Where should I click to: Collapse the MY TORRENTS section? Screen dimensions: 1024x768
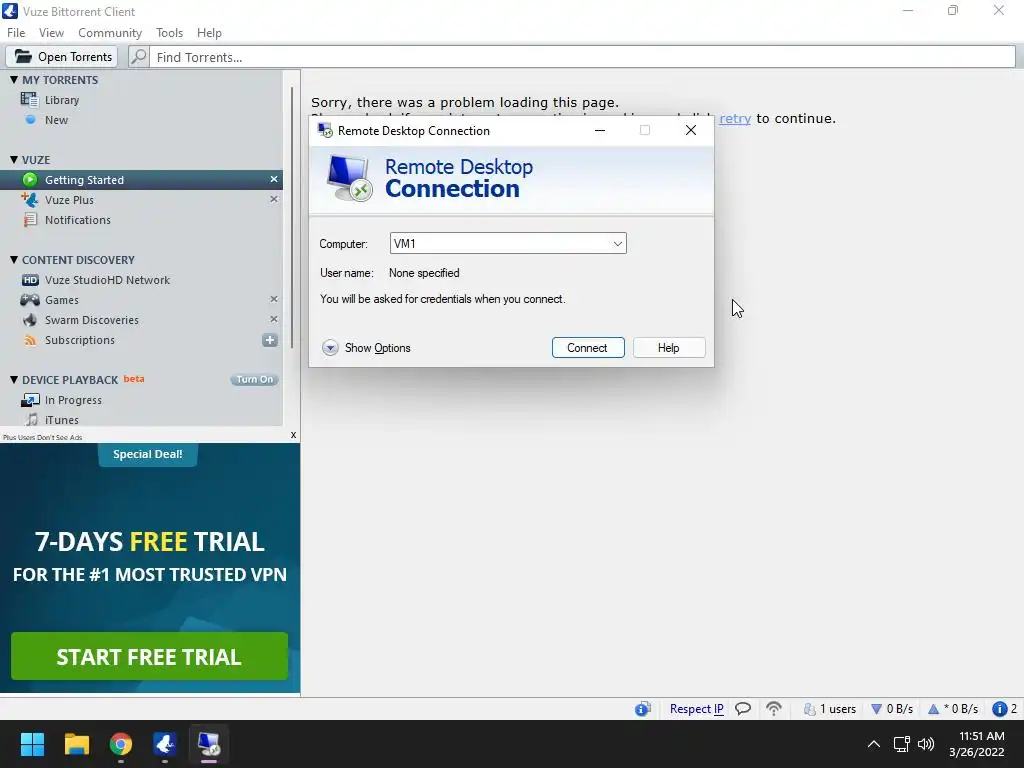14,80
